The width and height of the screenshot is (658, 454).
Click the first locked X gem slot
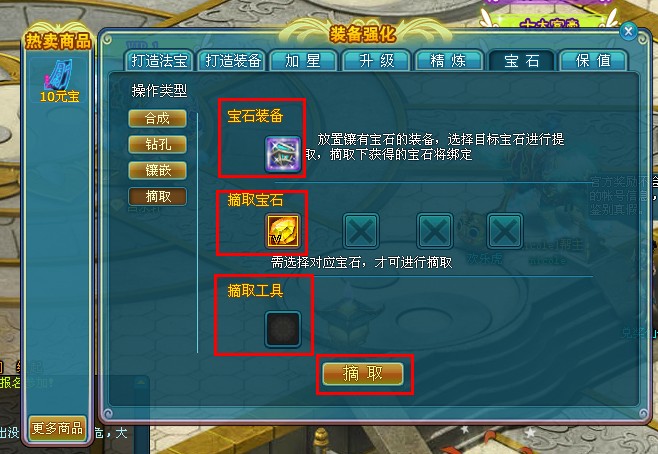(x=361, y=231)
